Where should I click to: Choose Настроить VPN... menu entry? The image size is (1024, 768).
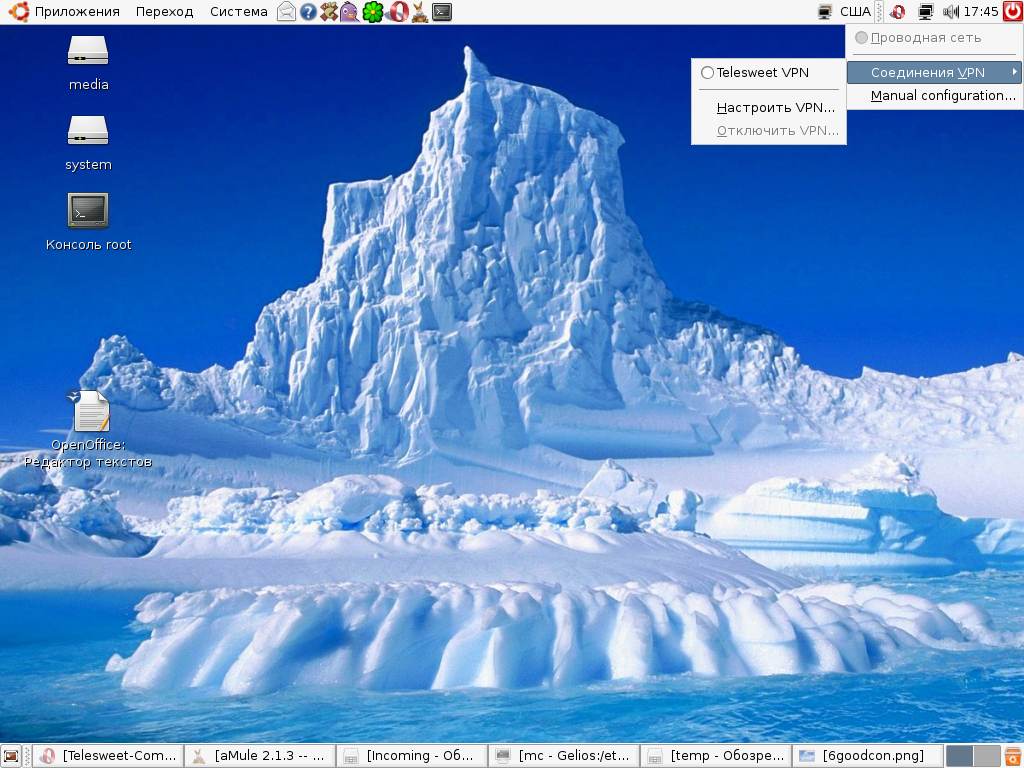(x=775, y=108)
